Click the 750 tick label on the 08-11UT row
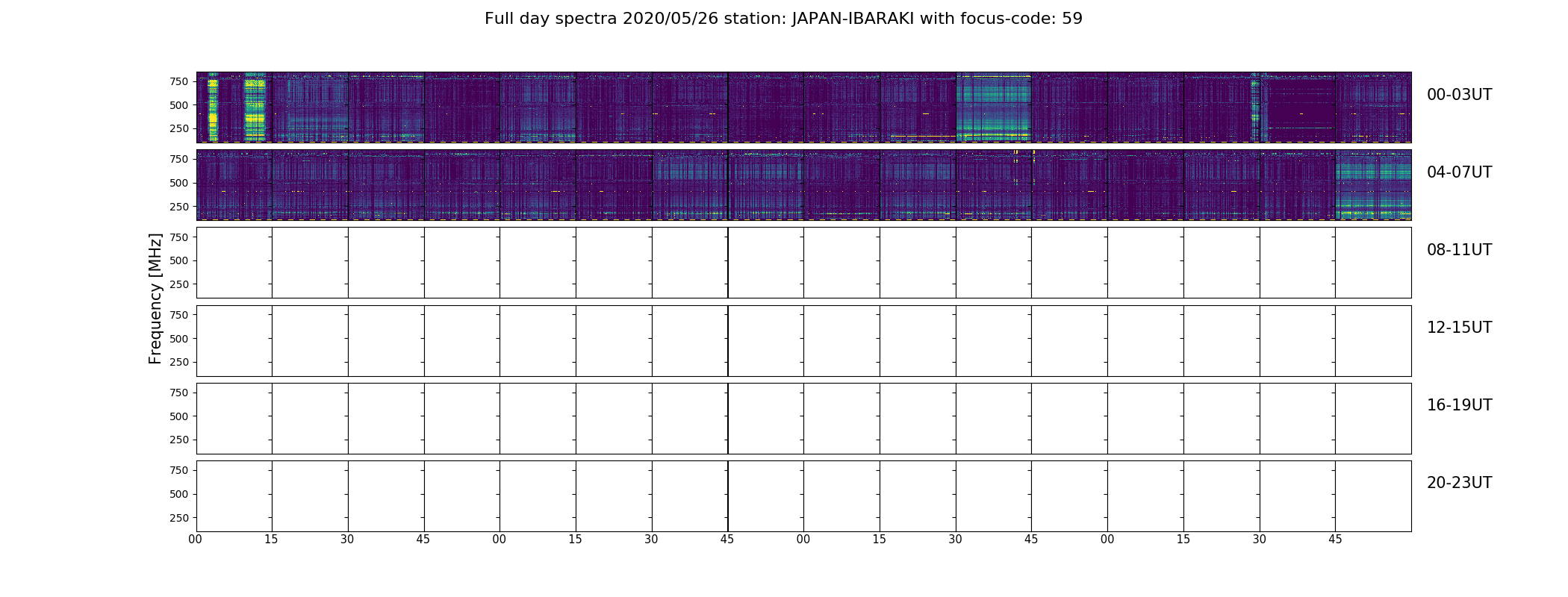Viewport: 1568px width, 597px height. pos(178,237)
